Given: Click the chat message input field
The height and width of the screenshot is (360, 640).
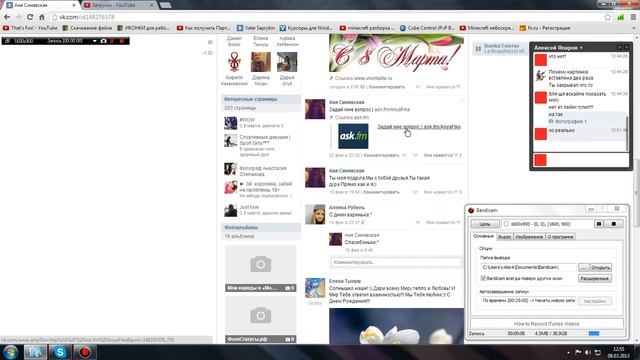Looking at the screenshot, I should (588, 160).
